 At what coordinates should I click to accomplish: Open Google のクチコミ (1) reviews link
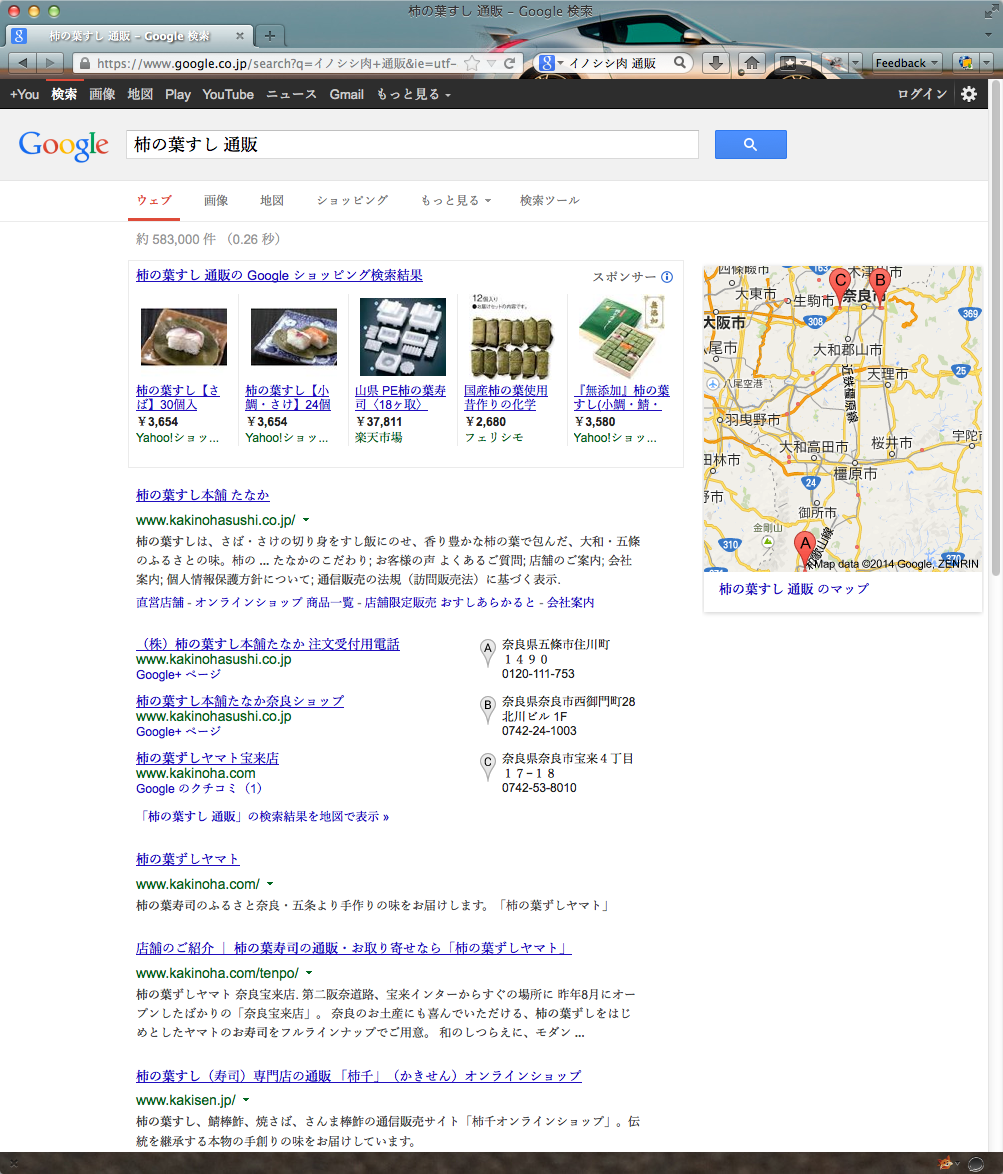(199, 788)
